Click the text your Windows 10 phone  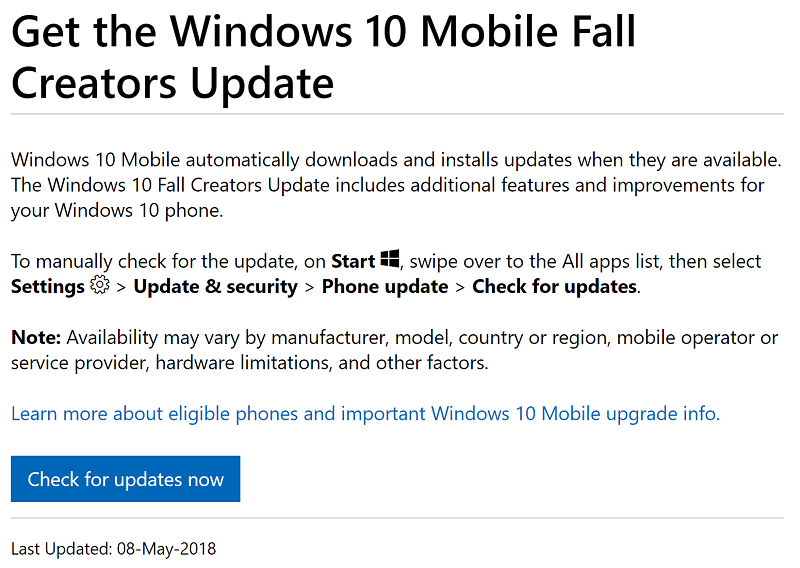tap(117, 210)
